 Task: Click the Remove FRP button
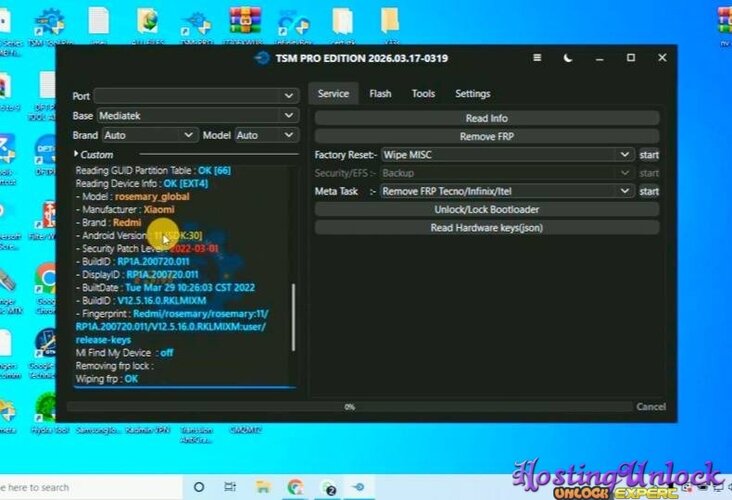tap(486, 136)
